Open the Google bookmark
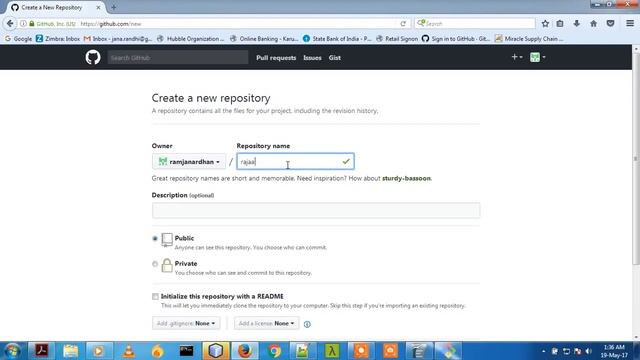The height and width of the screenshot is (360, 640). (18, 39)
